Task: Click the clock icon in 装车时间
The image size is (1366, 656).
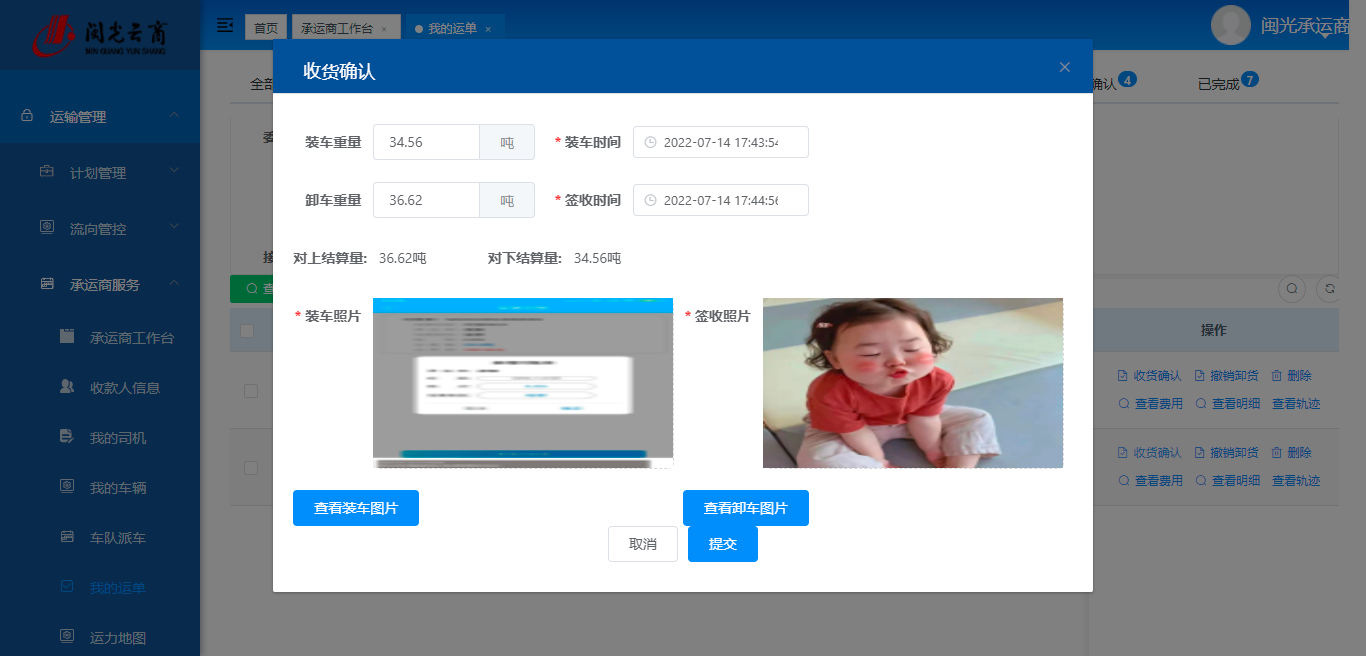Action: click(650, 143)
